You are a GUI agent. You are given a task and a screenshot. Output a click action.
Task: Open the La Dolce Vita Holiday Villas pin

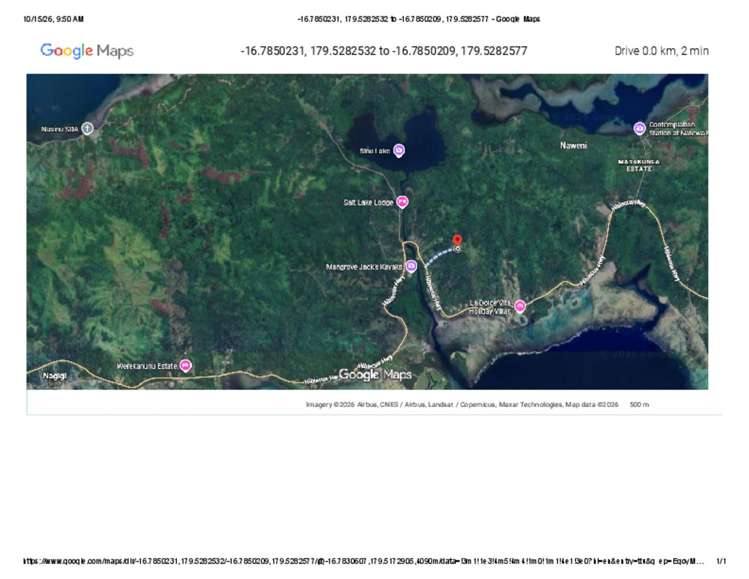coord(520,306)
